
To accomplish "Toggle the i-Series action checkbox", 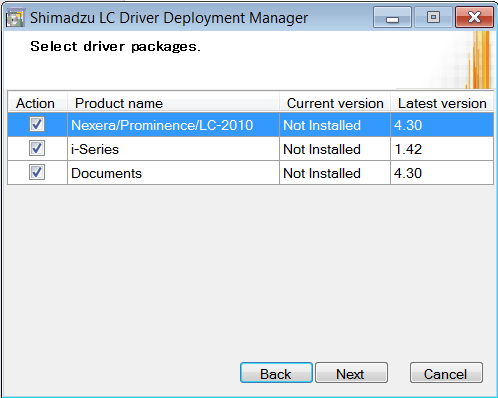I will [x=37, y=148].
